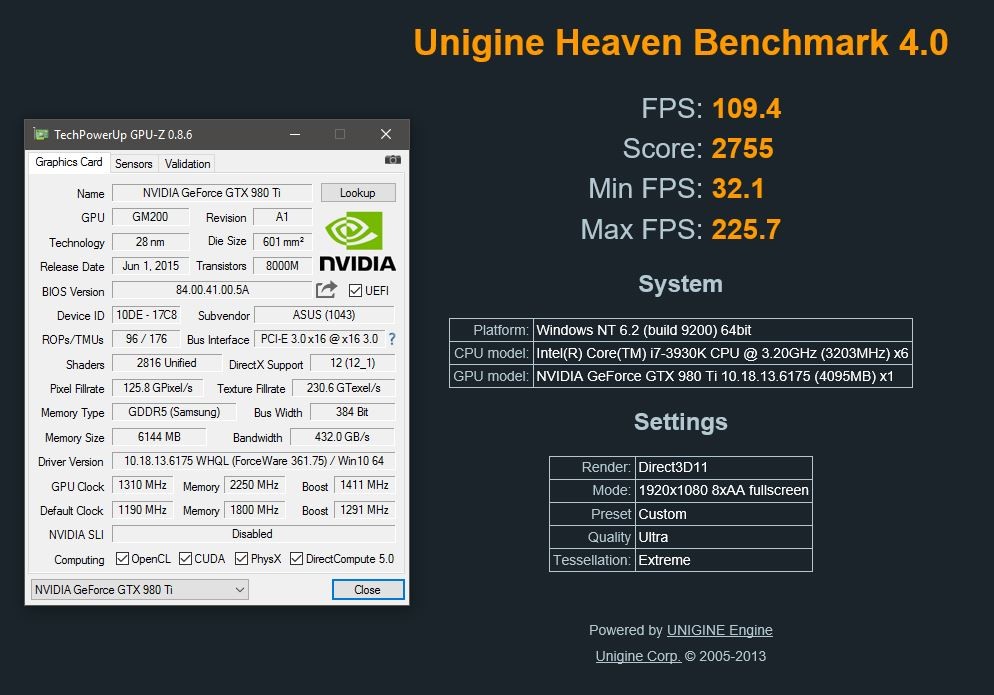The height and width of the screenshot is (695, 994).
Task: Click the Platform cell Windows NT 6.2
Action: coord(723,330)
